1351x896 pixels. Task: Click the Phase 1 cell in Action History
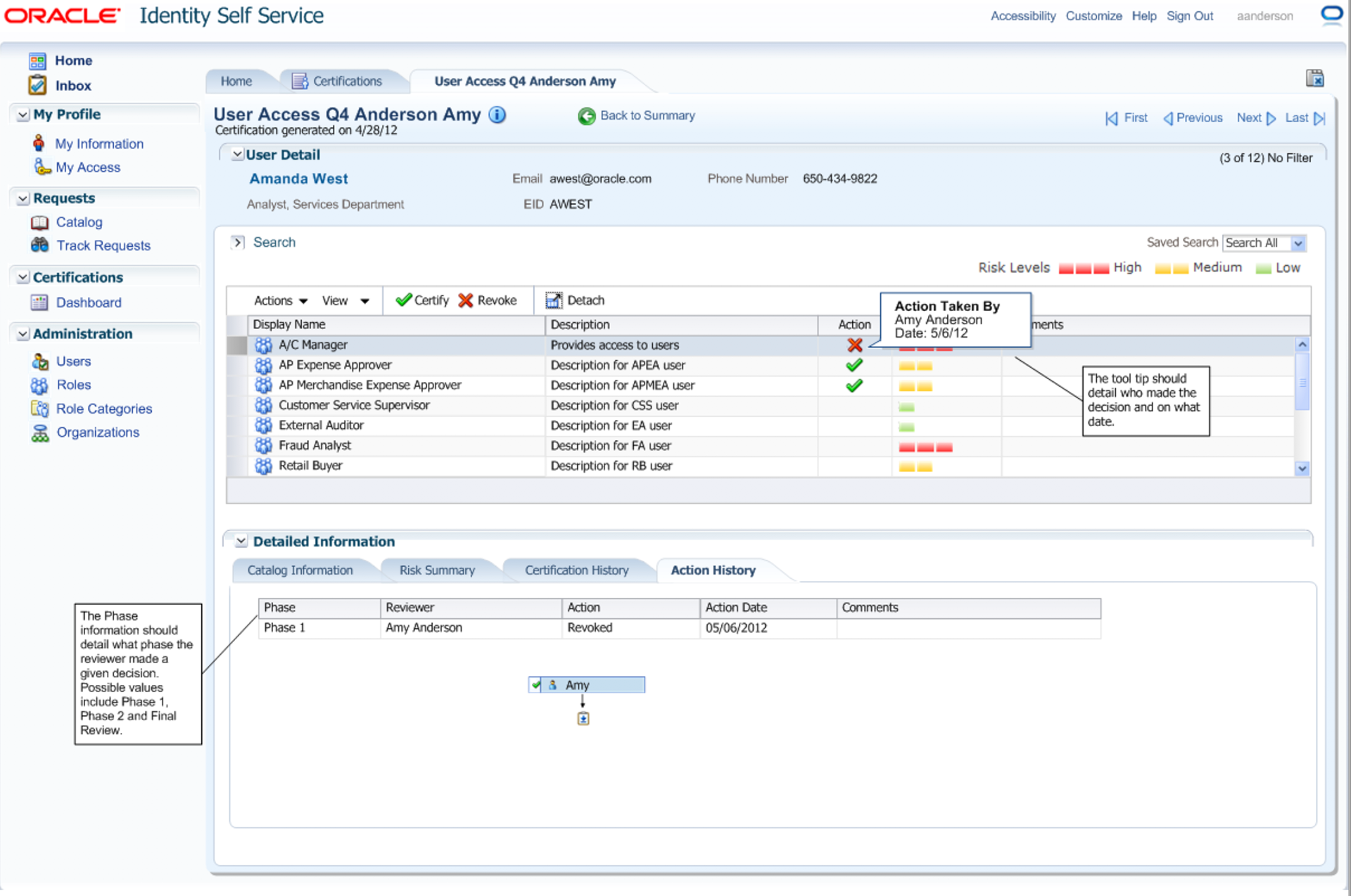coord(319,628)
